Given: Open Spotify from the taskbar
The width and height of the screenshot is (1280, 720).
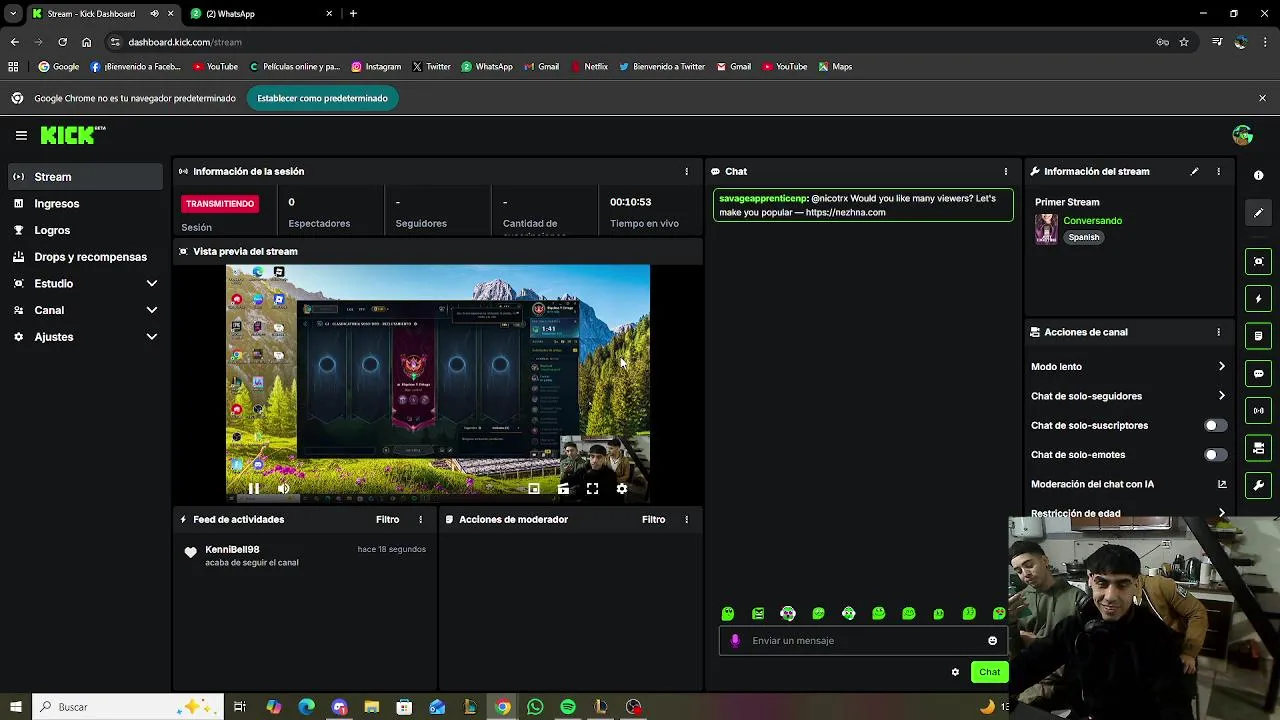Looking at the screenshot, I should [568, 707].
